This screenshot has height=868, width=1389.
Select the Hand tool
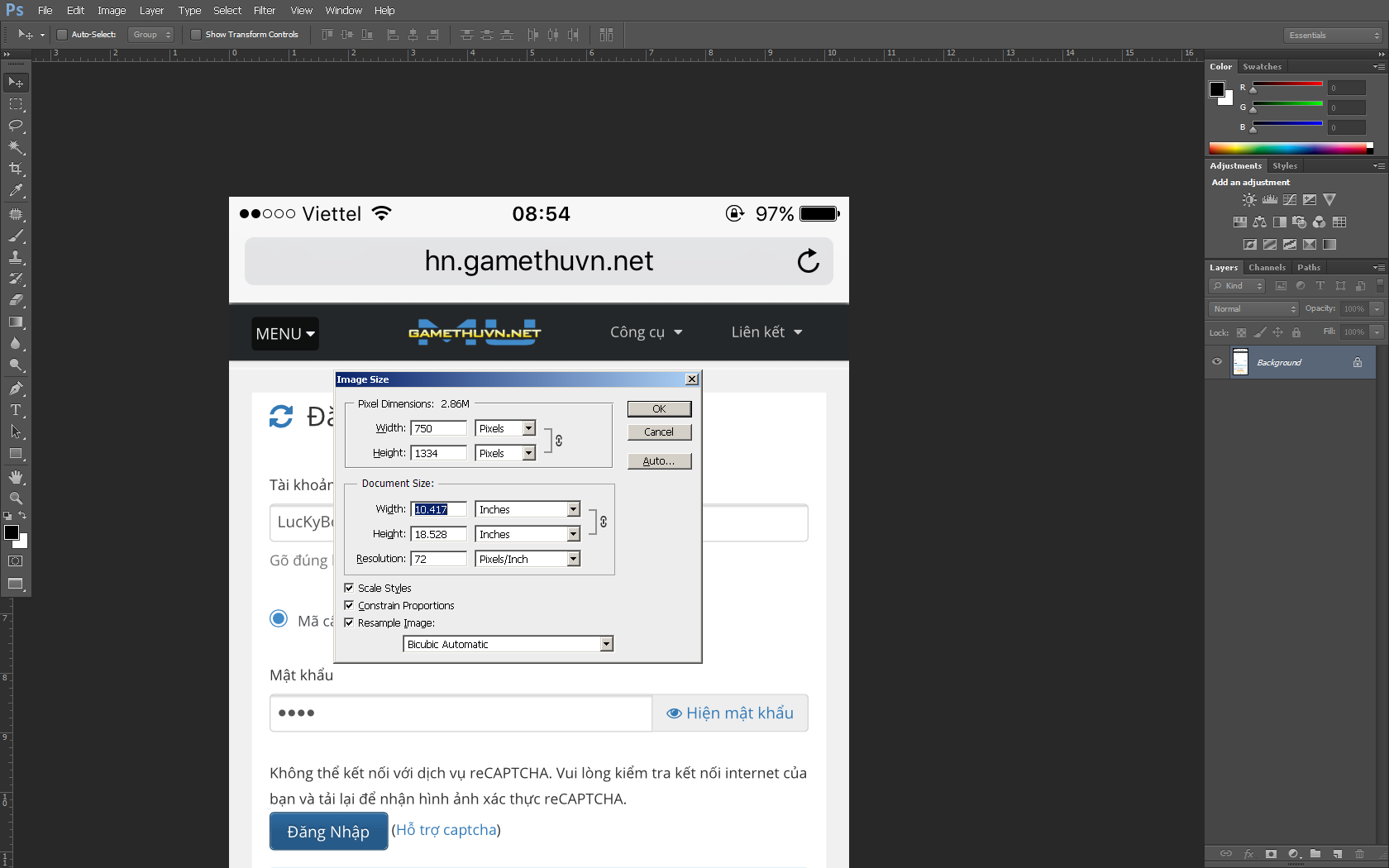pos(16,477)
